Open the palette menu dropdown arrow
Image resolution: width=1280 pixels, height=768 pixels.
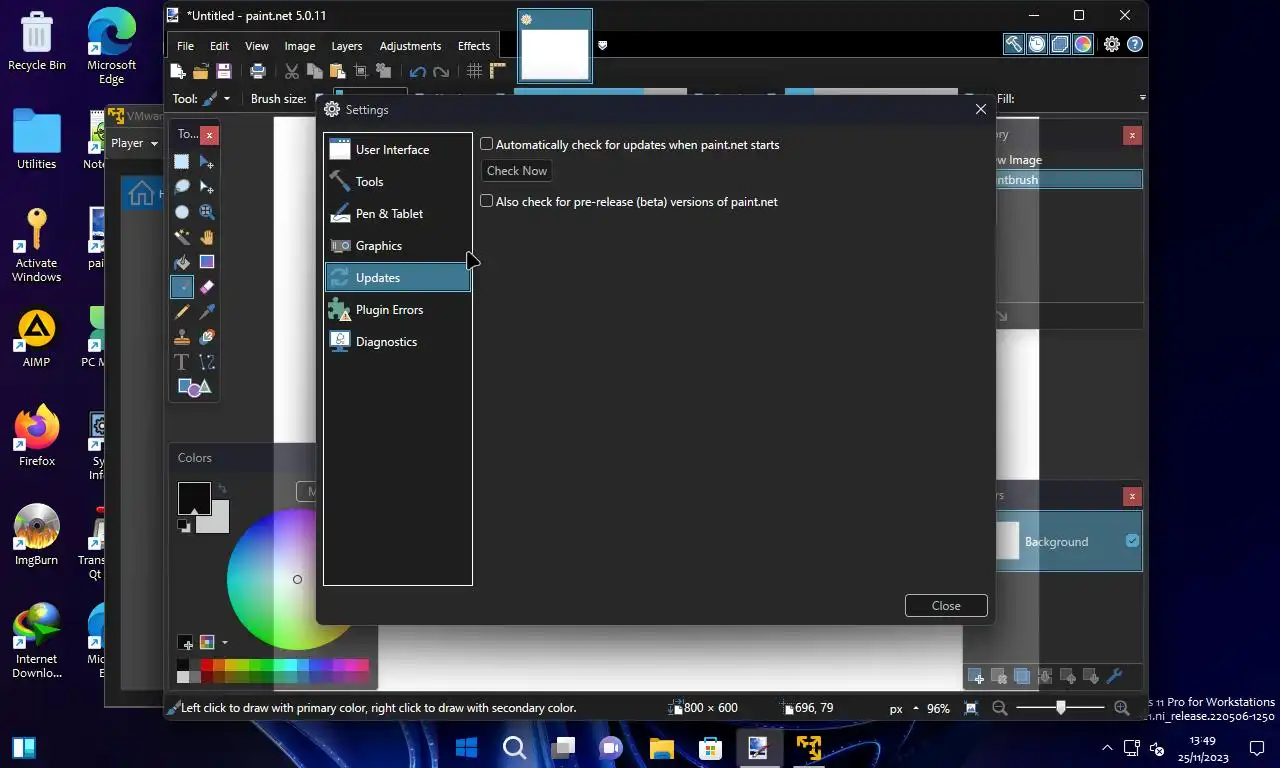(x=225, y=642)
